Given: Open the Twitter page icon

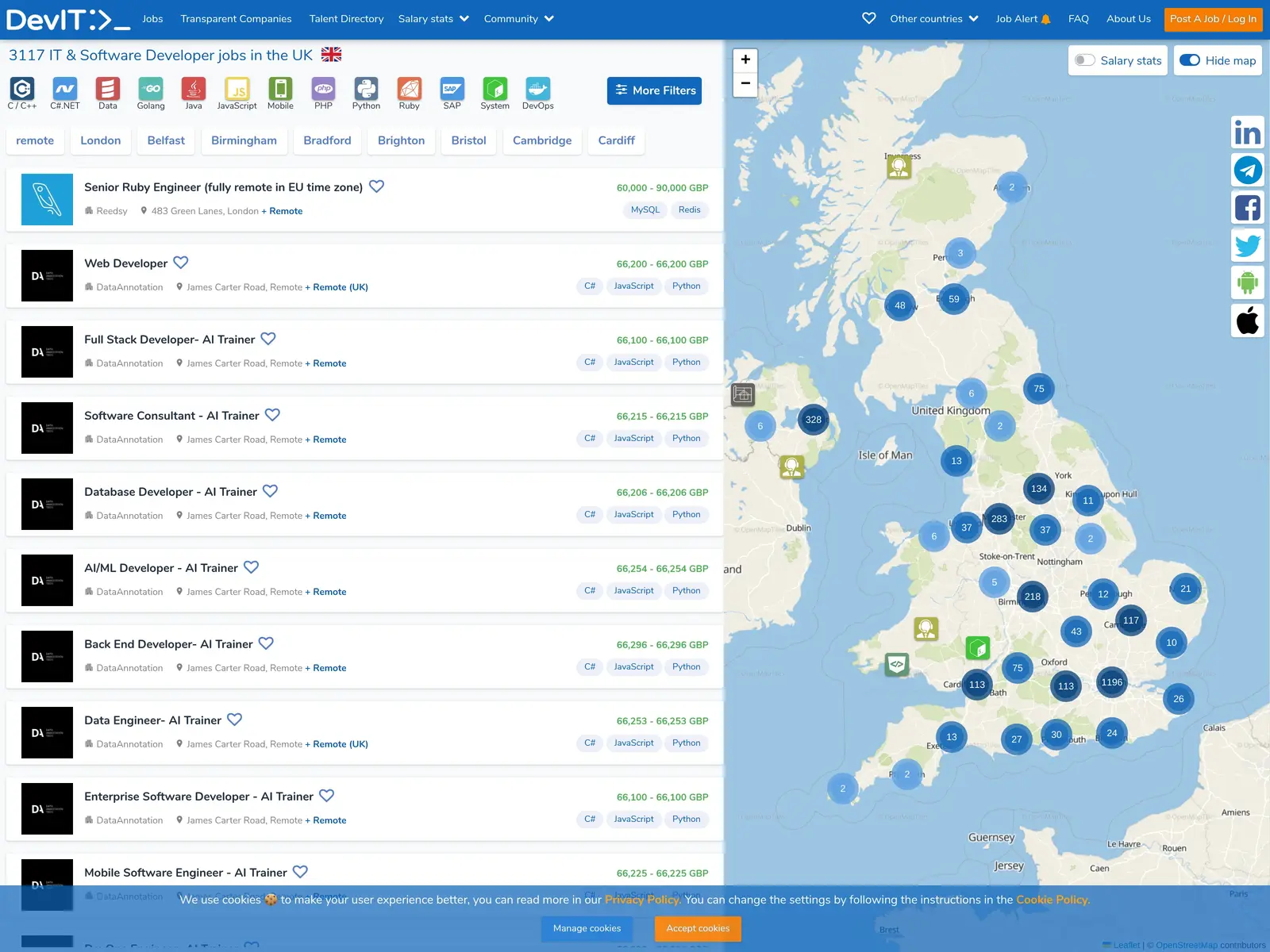Looking at the screenshot, I should [x=1248, y=245].
